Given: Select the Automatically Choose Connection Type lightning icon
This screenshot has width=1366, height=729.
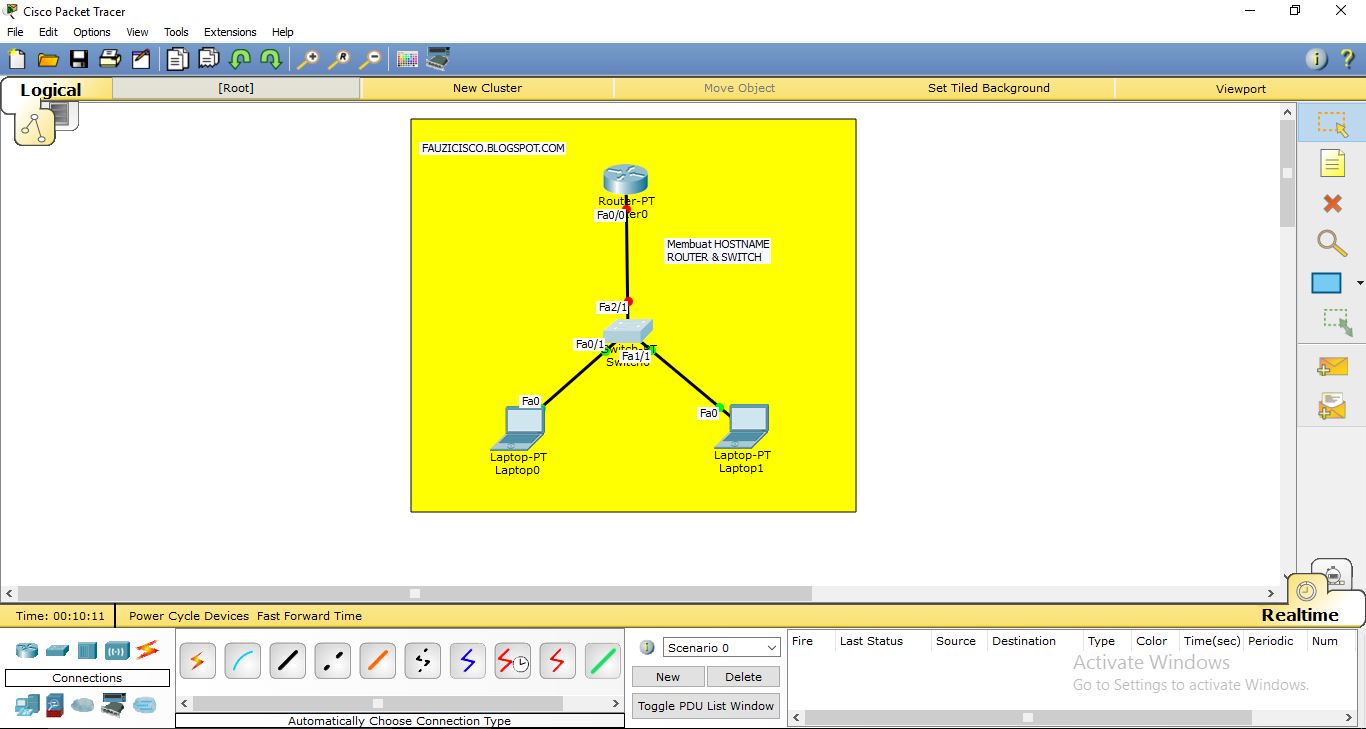Looking at the screenshot, I should (197, 660).
